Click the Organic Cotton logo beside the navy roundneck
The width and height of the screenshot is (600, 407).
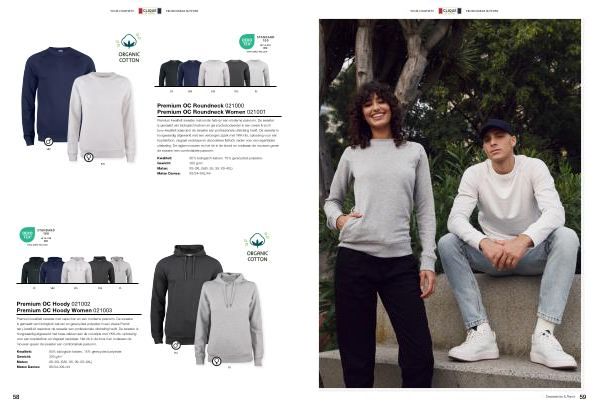(x=129, y=48)
